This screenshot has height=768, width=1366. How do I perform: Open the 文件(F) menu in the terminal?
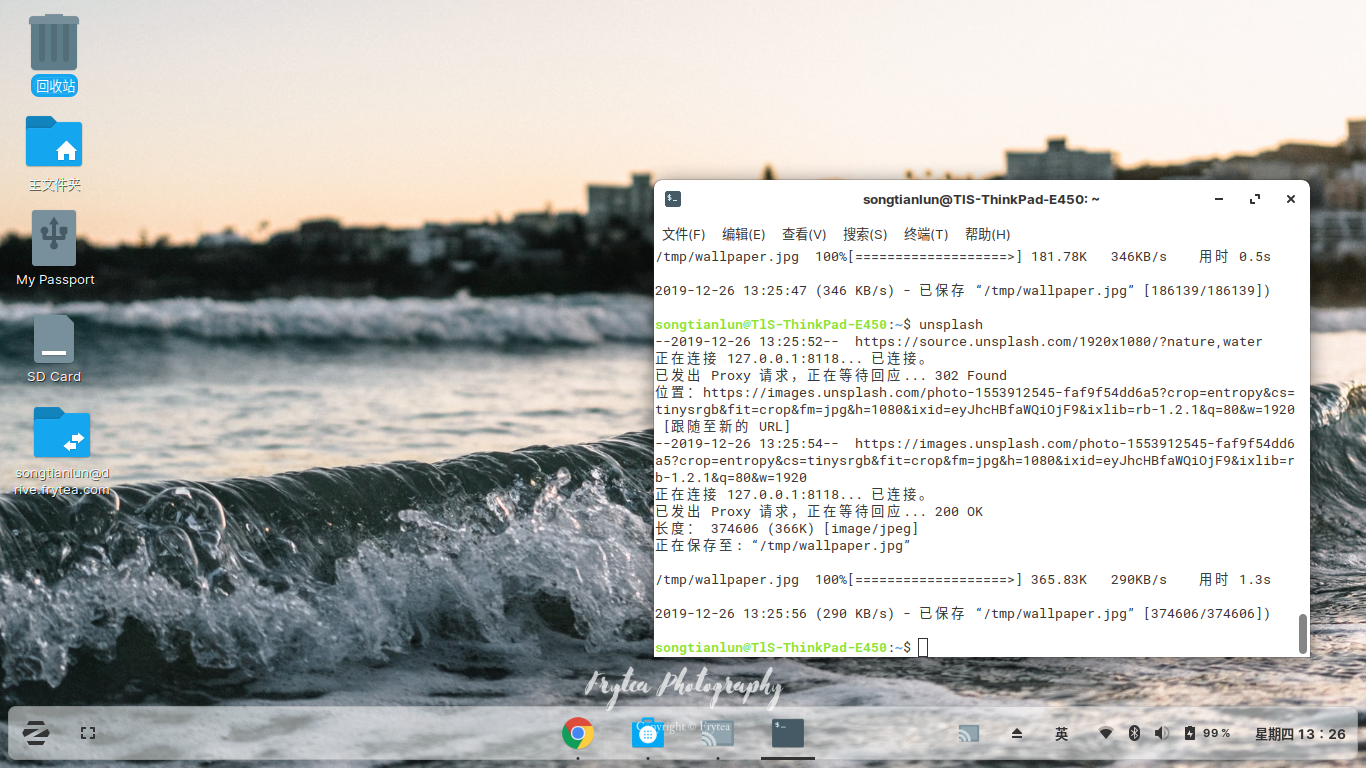pyautogui.click(x=684, y=234)
